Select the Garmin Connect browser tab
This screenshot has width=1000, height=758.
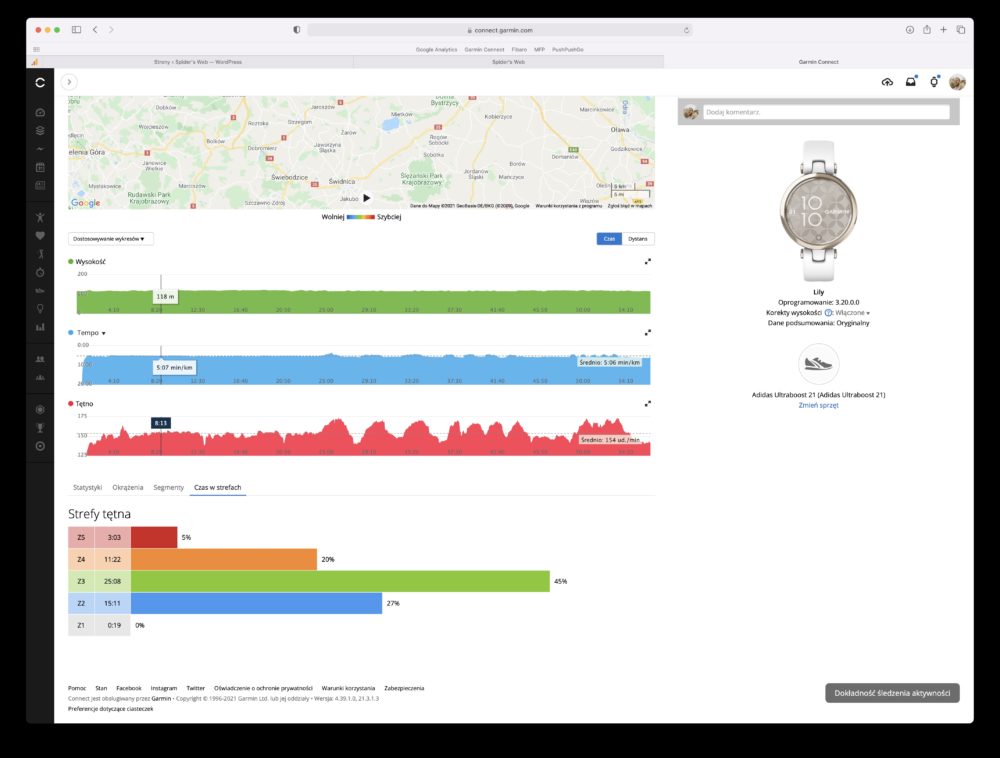tap(818, 62)
